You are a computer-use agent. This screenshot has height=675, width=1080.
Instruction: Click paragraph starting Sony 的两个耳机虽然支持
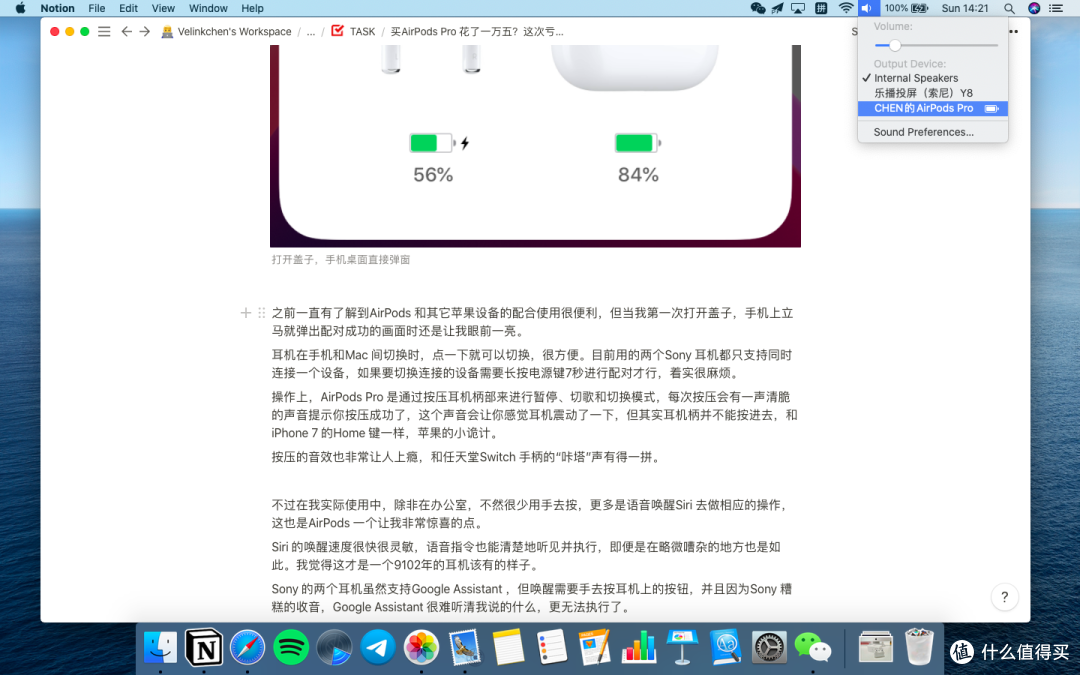point(531,598)
